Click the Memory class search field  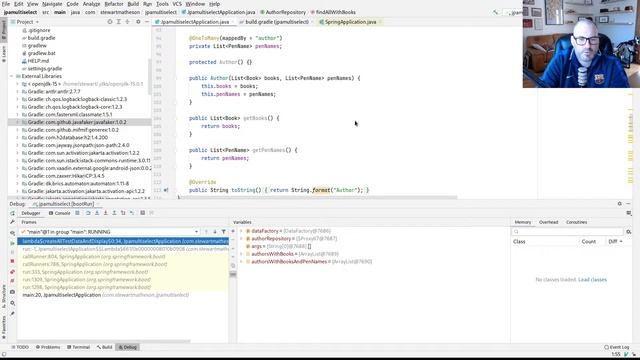(567, 232)
